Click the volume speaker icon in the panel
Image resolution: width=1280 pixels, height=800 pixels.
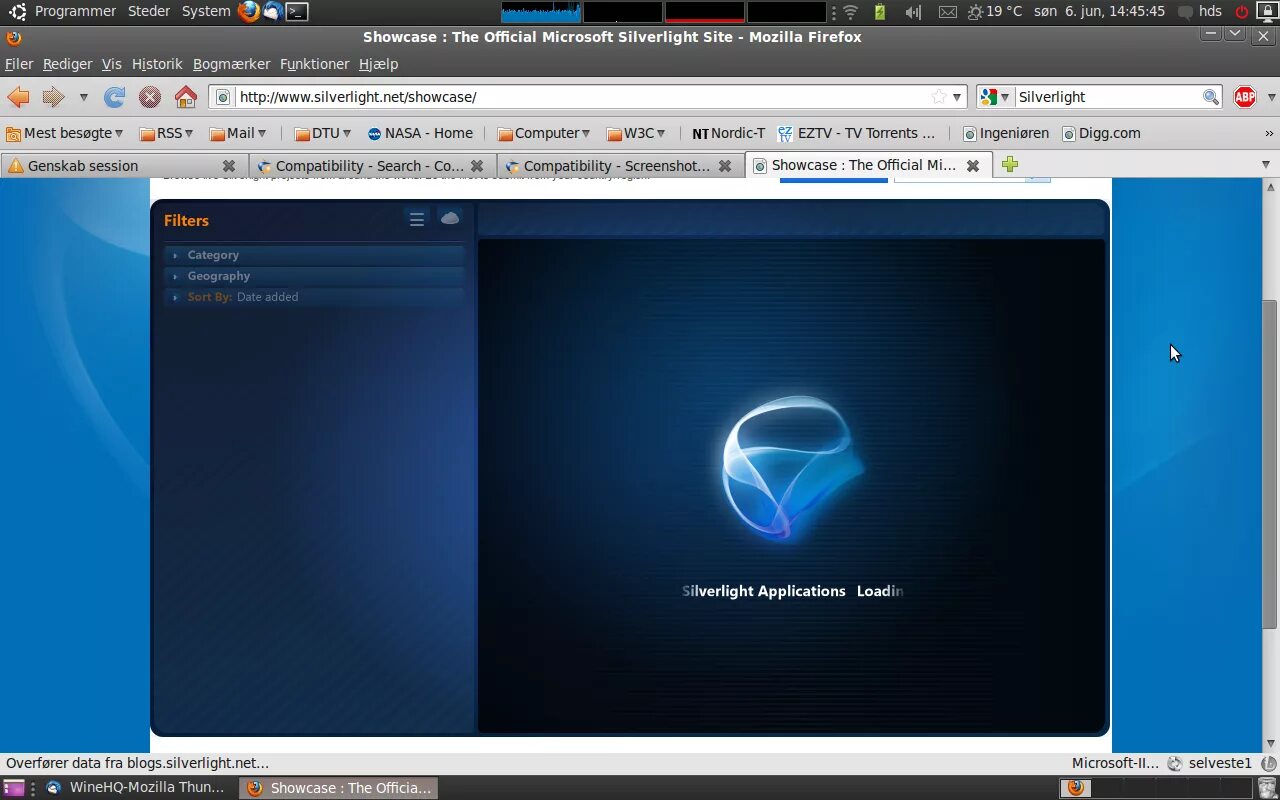pyautogui.click(x=913, y=12)
